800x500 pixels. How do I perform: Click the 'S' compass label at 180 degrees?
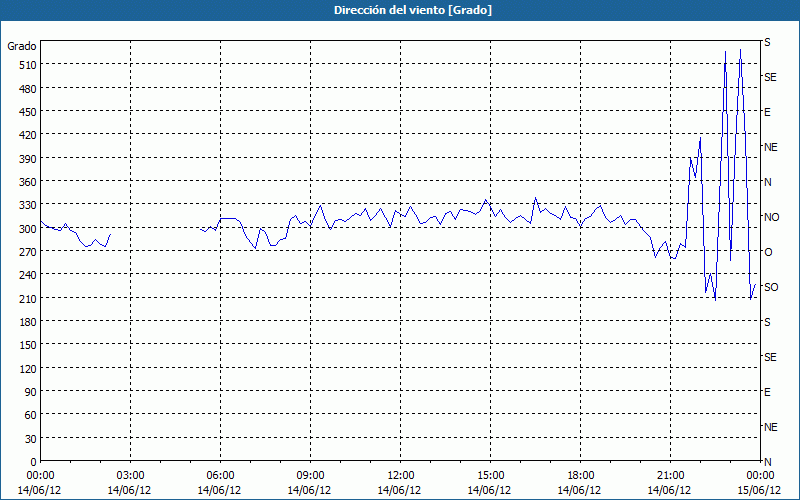[767, 322]
